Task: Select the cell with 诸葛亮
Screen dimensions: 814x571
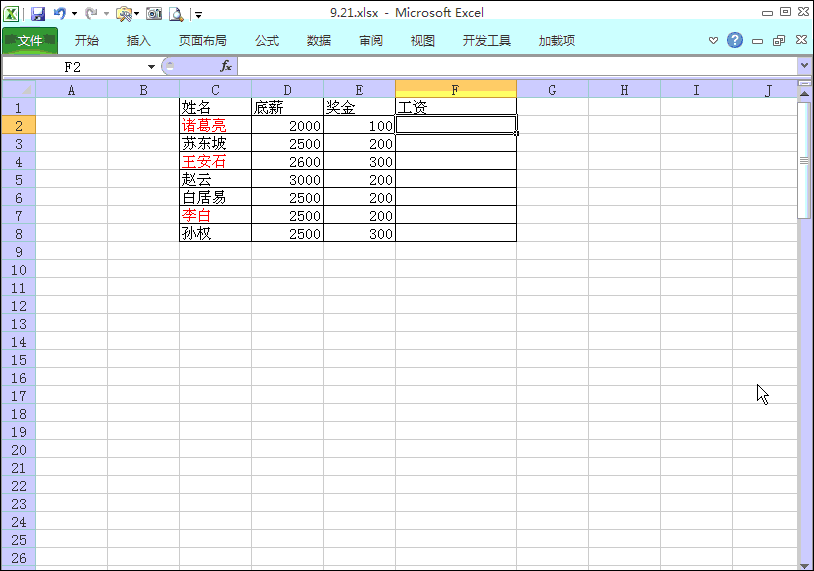Action: [215, 125]
